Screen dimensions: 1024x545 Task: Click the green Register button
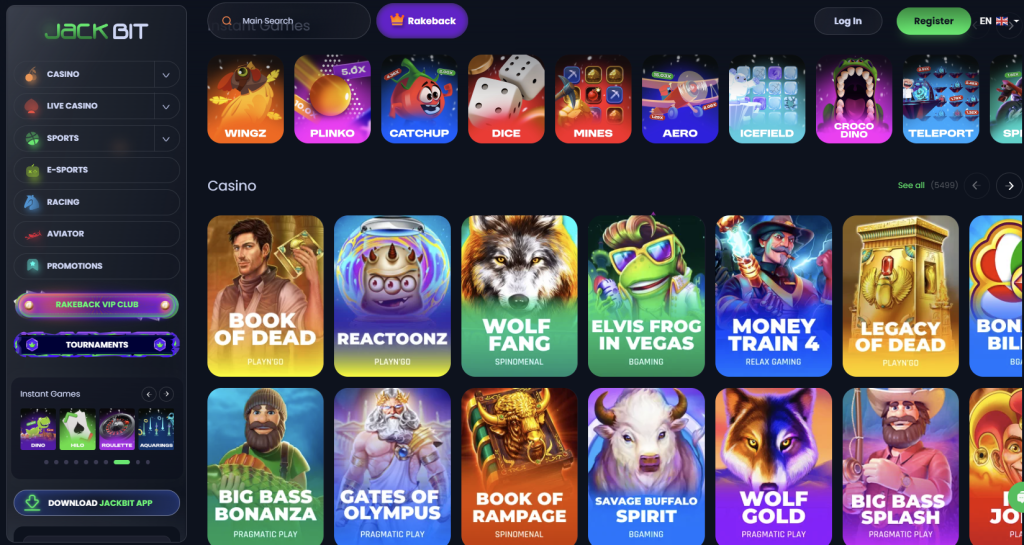coord(933,21)
